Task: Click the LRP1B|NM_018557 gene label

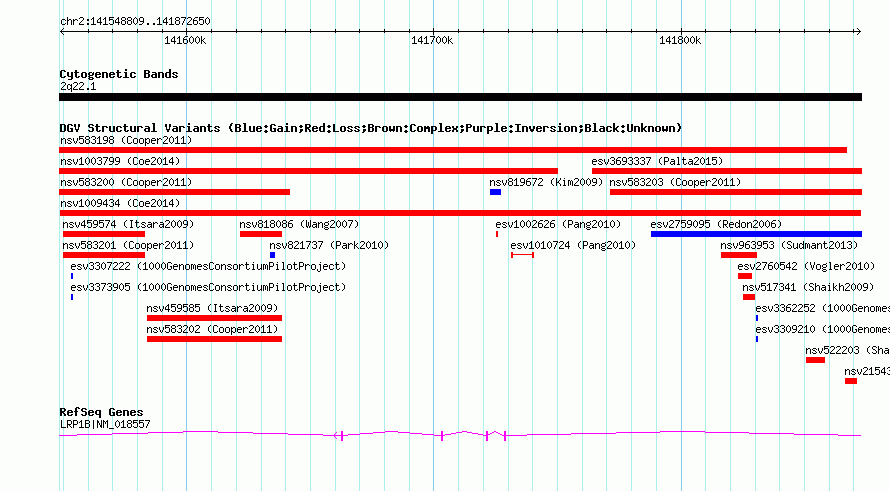Action: pos(105,424)
